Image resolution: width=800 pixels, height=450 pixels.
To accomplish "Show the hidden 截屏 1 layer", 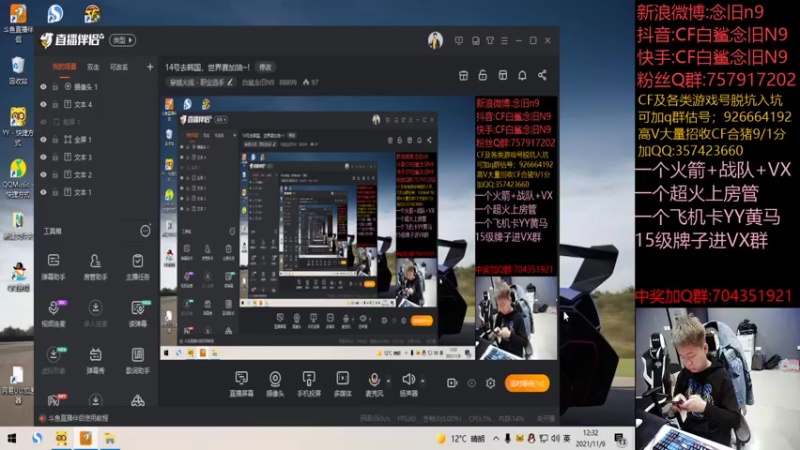I will pos(43,122).
